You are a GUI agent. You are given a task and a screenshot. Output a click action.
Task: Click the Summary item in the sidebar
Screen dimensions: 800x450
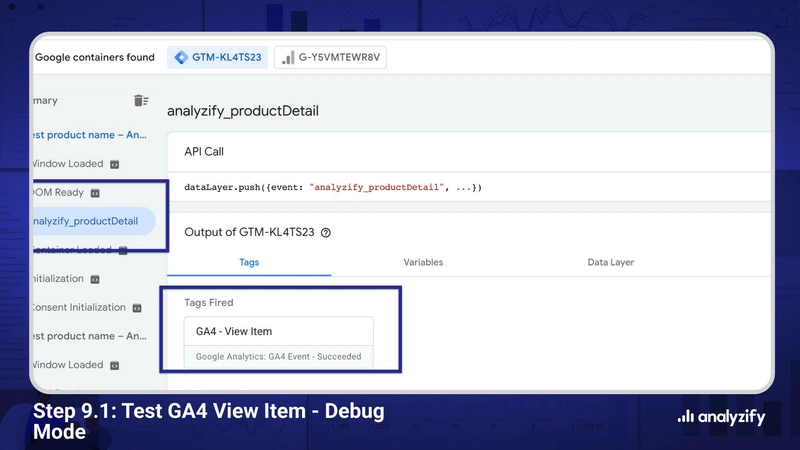46,101
